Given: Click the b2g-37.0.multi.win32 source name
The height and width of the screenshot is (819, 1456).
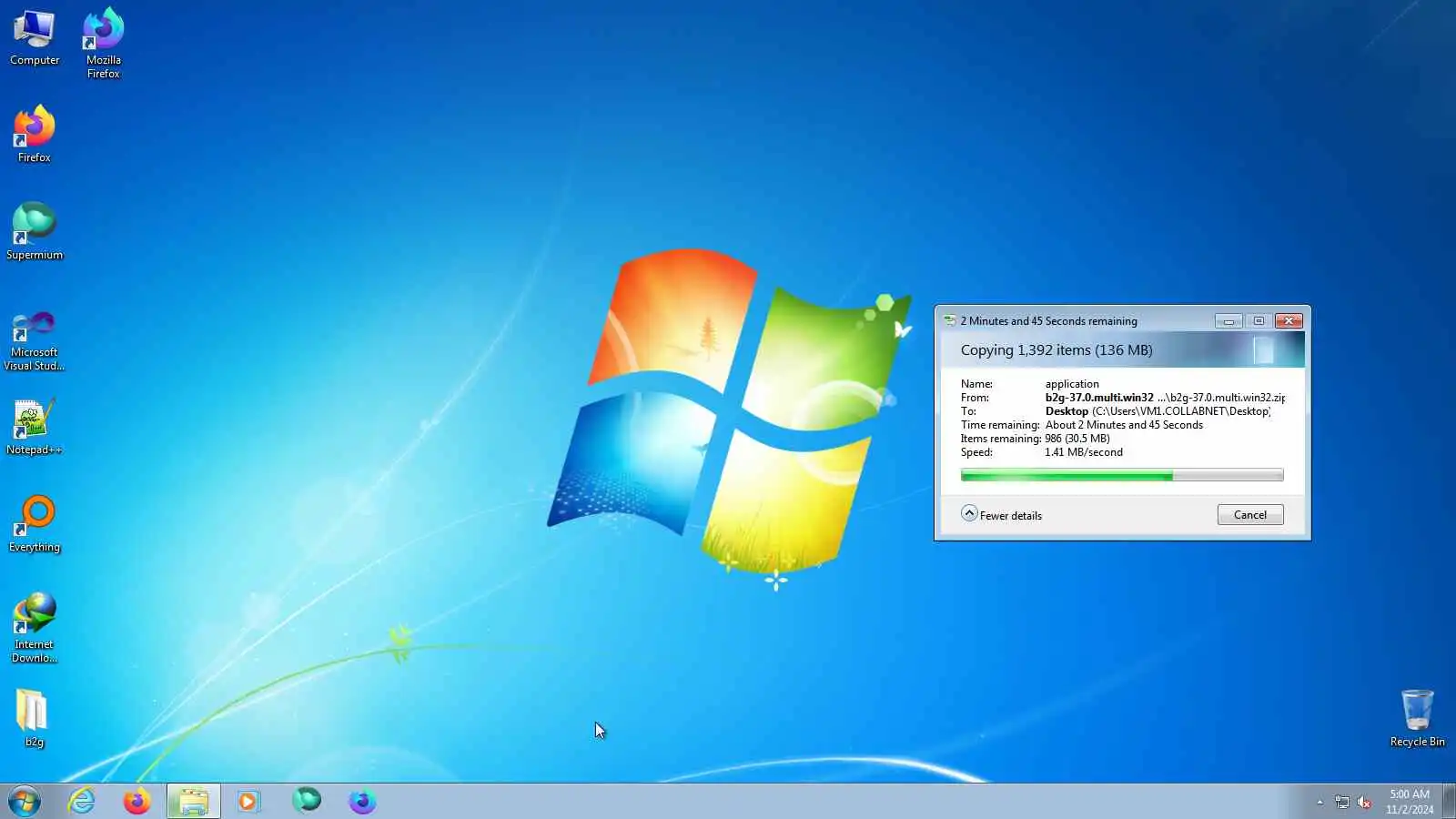Looking at the screenshot, I should click(1099, 398).
